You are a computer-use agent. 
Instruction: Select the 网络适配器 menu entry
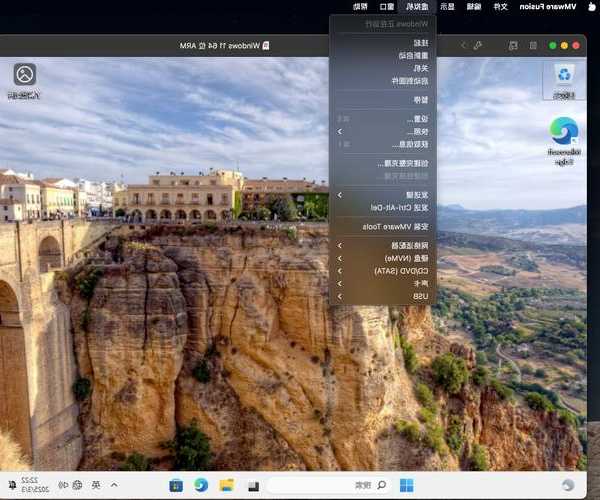[x=383, y=246]
